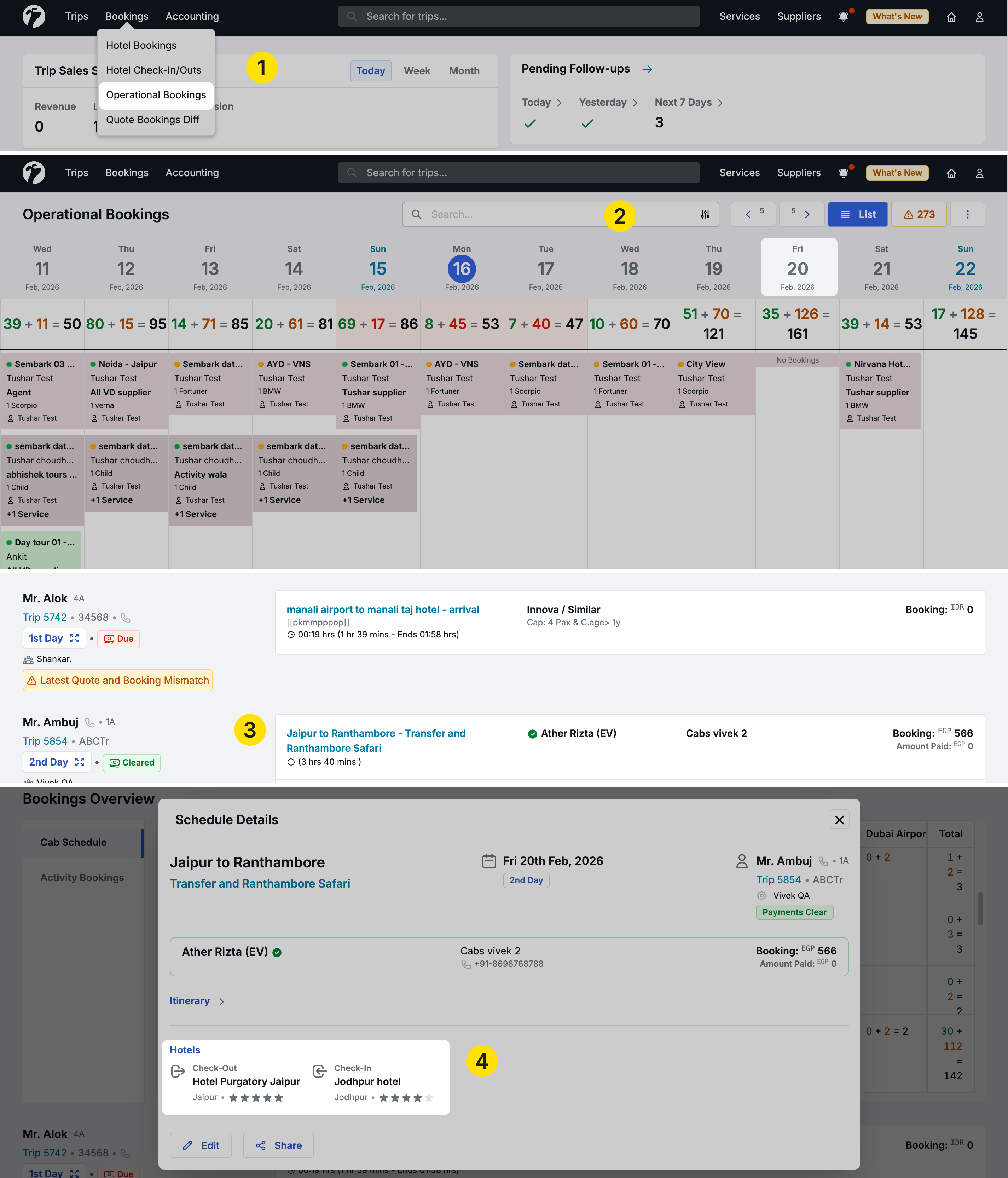Click the Edit button in Schedule Details
The image size is (1008, 1178).
pyautogui.click(x=200, y=1145)
